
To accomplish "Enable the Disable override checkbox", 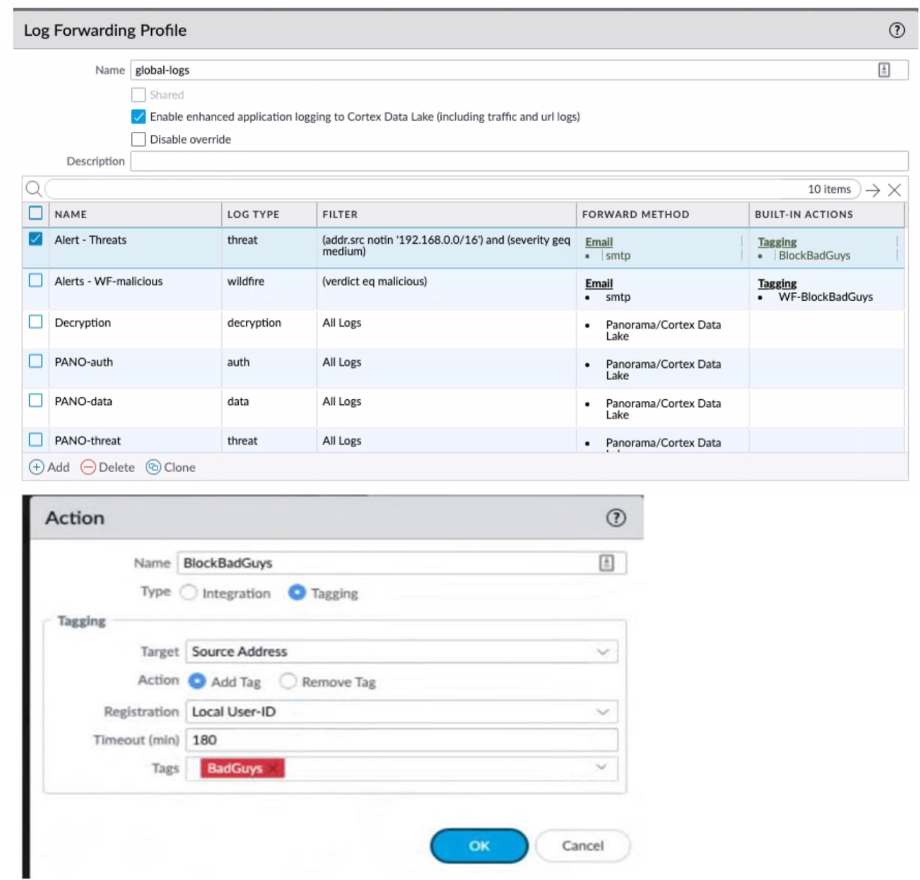I will 139,139.
